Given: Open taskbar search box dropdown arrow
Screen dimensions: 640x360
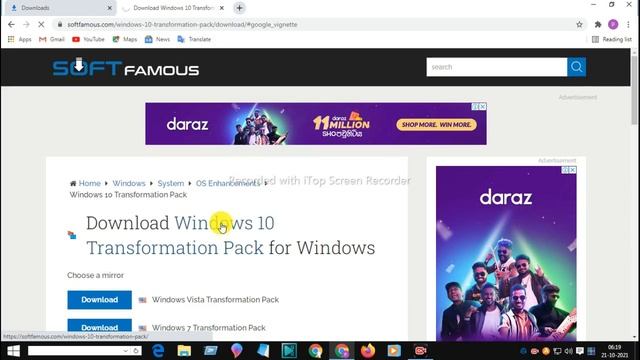Looking at the screenshot, I should click(x=126, y=351).
